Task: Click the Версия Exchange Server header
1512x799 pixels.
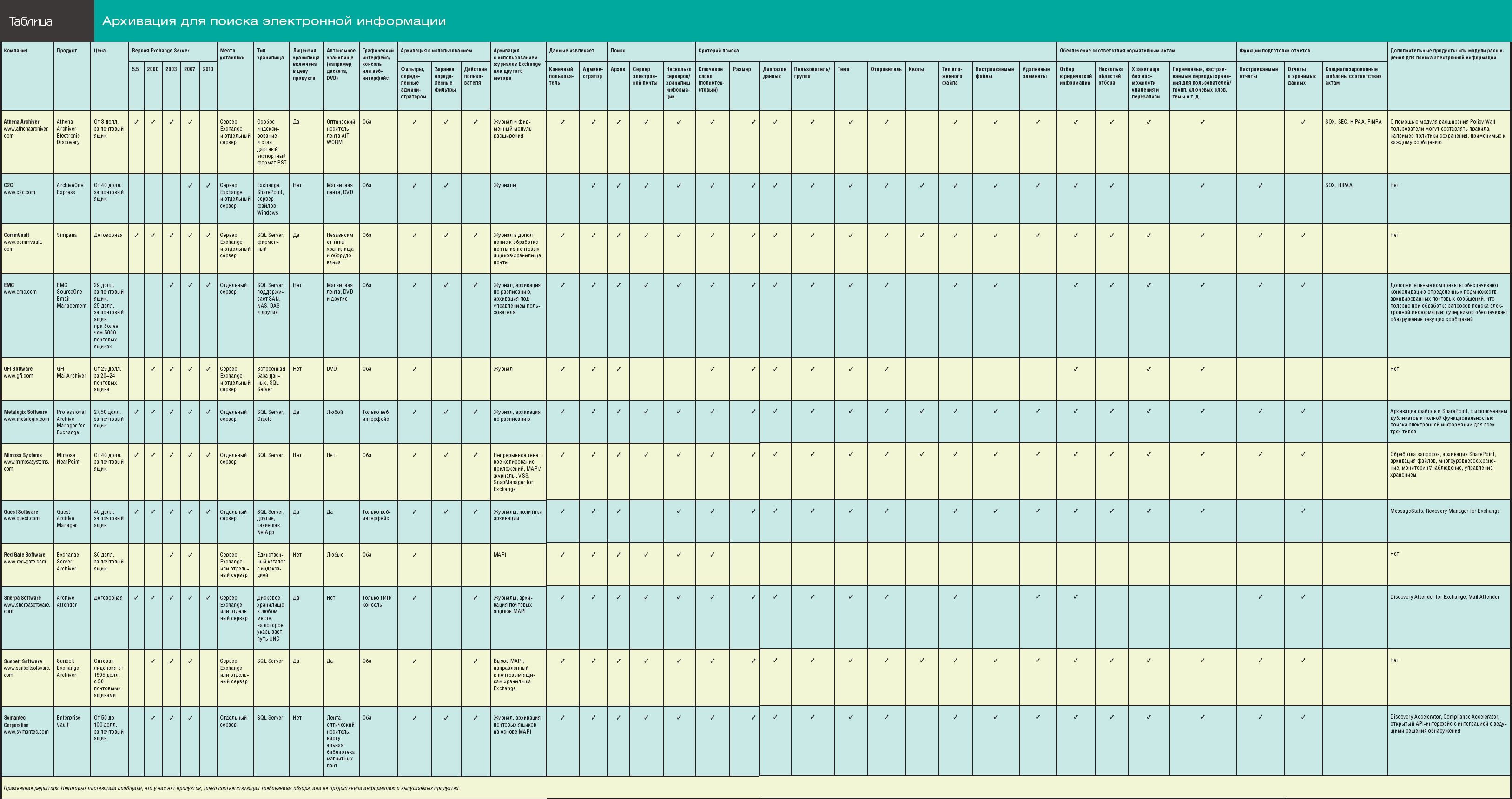Action: point(161,51)
